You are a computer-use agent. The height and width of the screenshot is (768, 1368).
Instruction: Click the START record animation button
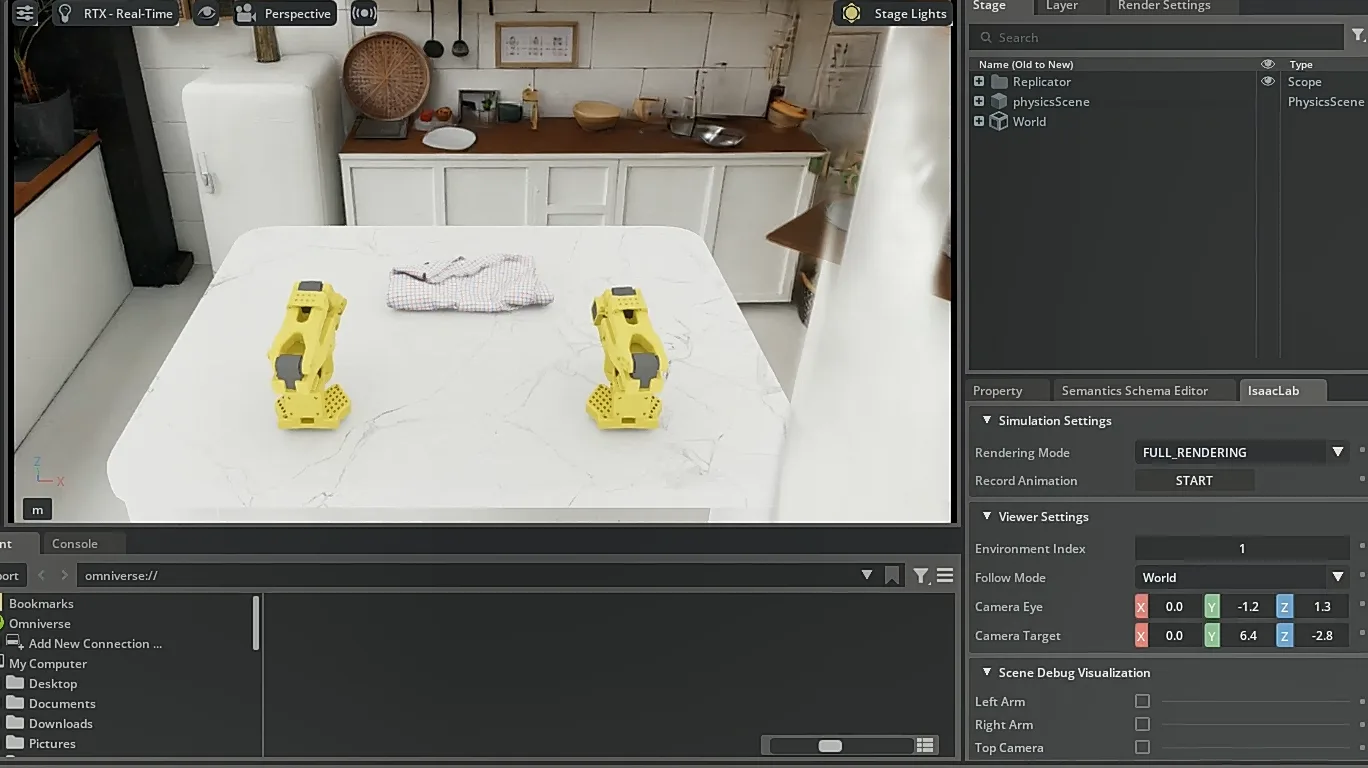(x=1194, y=481)
